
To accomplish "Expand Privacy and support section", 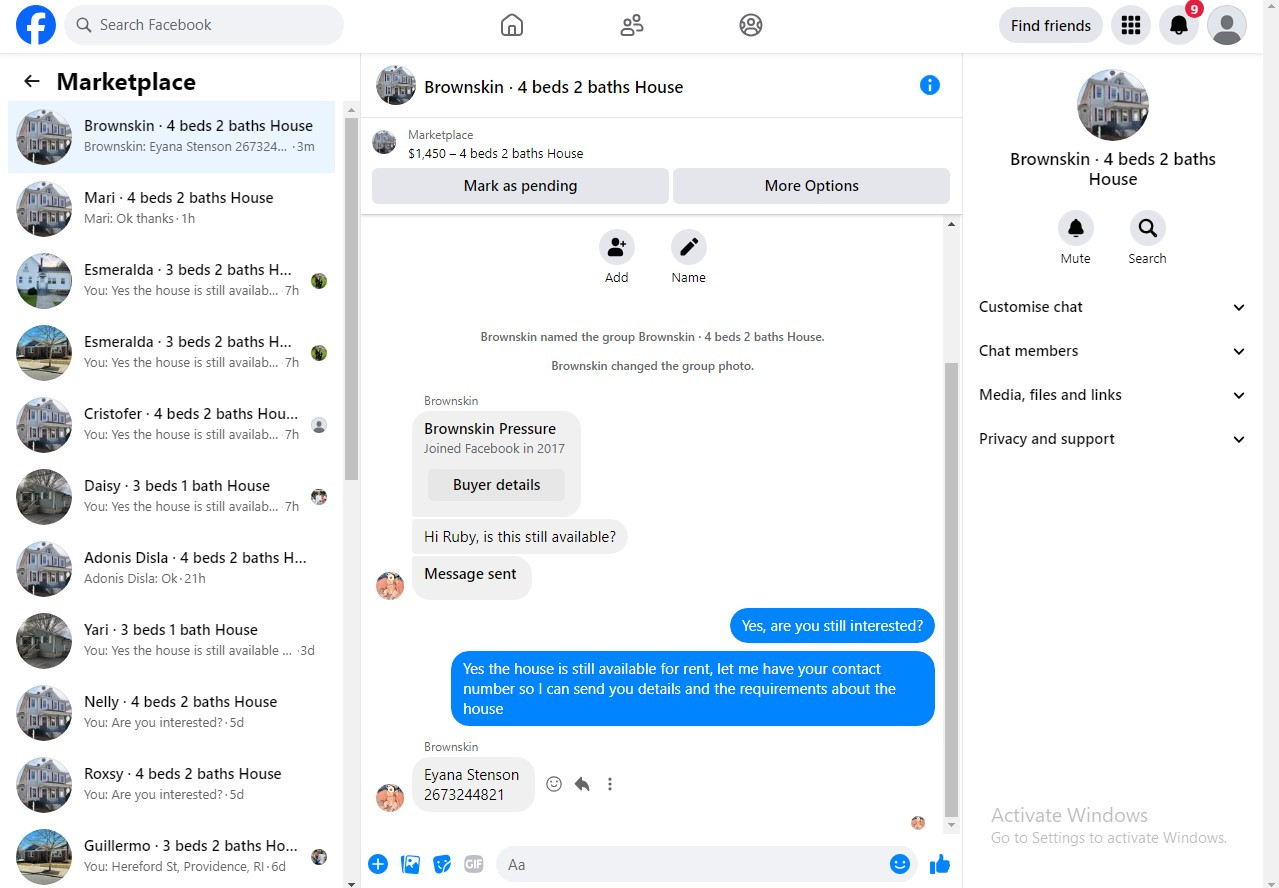I will [1113, 439].
